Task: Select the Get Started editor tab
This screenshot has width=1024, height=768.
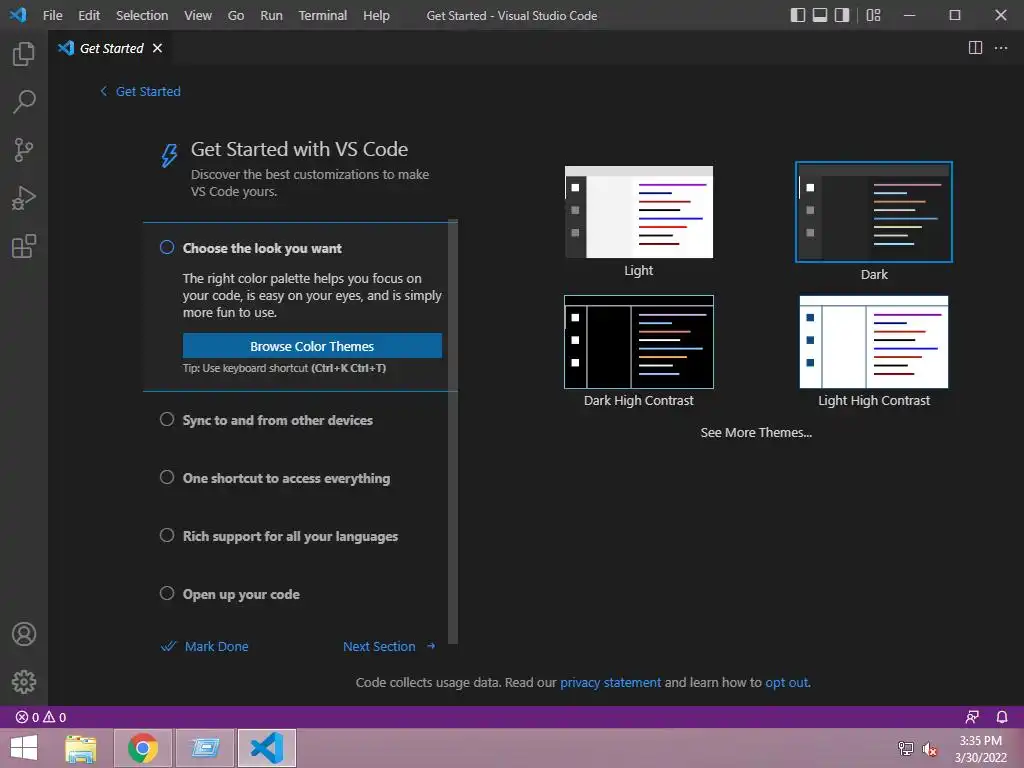Action: coord(111,48)
